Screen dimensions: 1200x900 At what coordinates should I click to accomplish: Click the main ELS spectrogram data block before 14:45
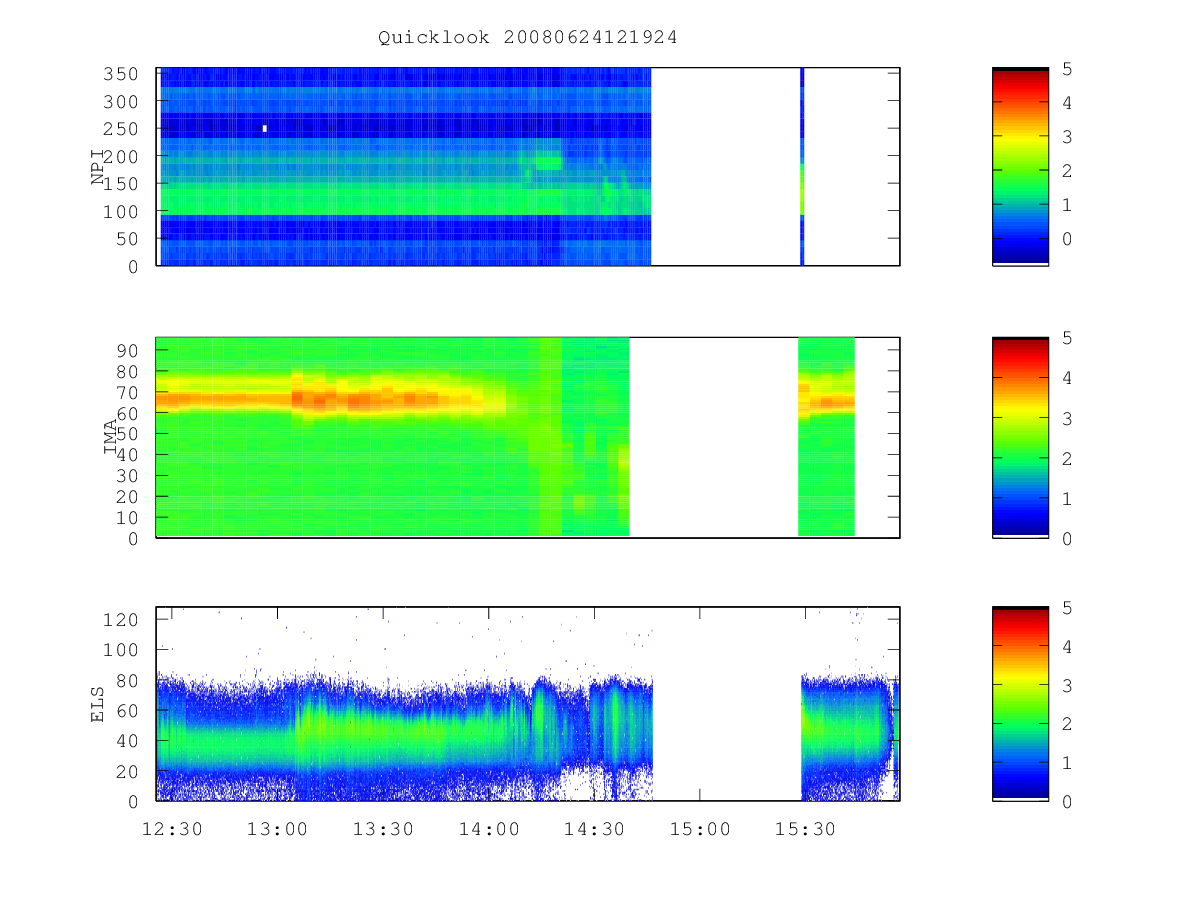(x=404, y=737)
